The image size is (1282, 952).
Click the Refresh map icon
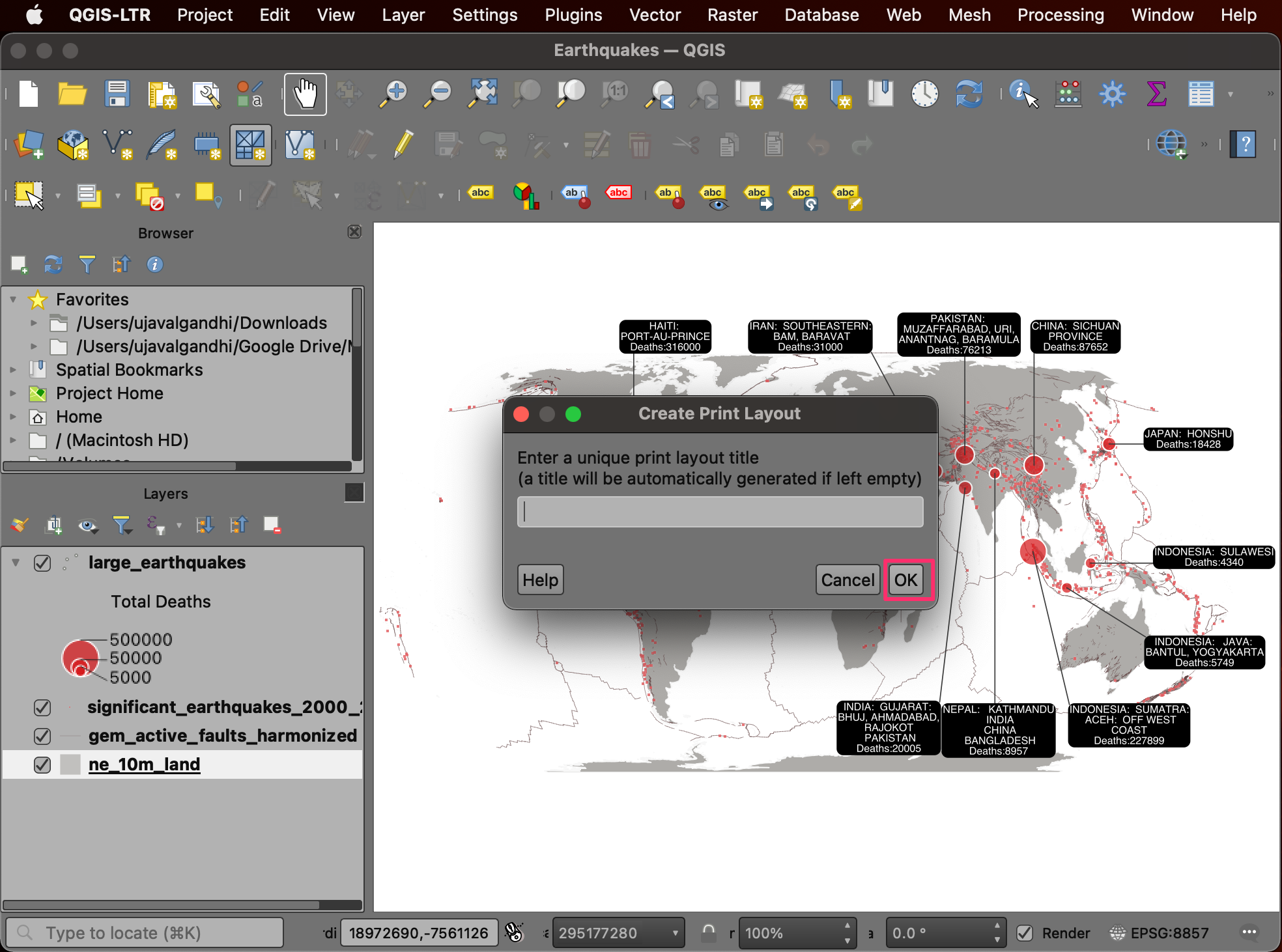pyautogui.click(x=969, y=94)
